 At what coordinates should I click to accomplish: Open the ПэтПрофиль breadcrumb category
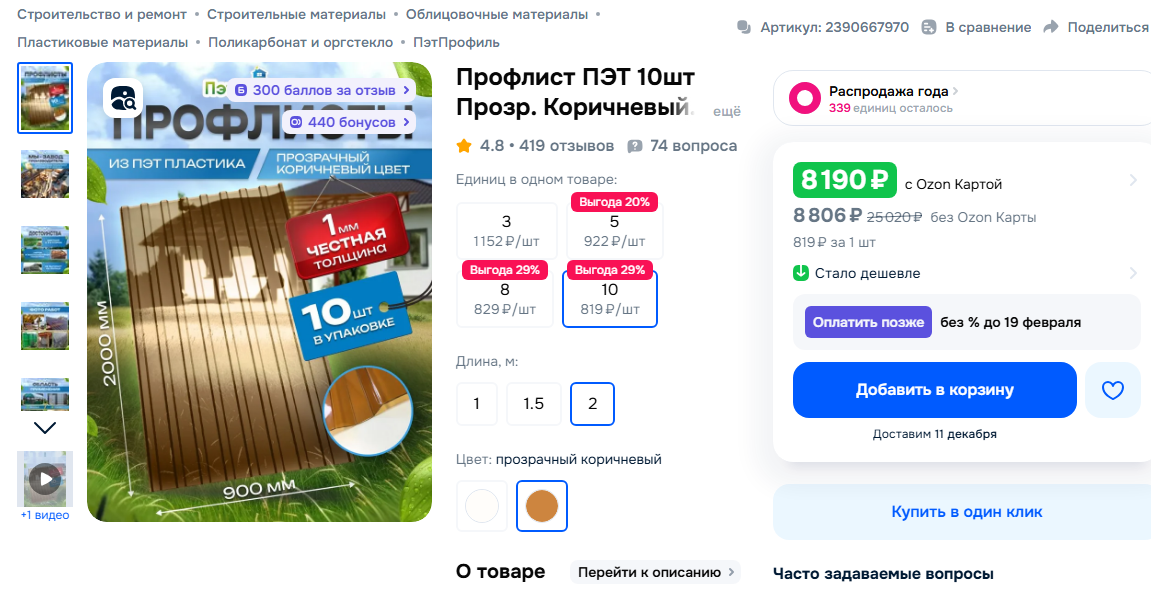click(456, 43)
